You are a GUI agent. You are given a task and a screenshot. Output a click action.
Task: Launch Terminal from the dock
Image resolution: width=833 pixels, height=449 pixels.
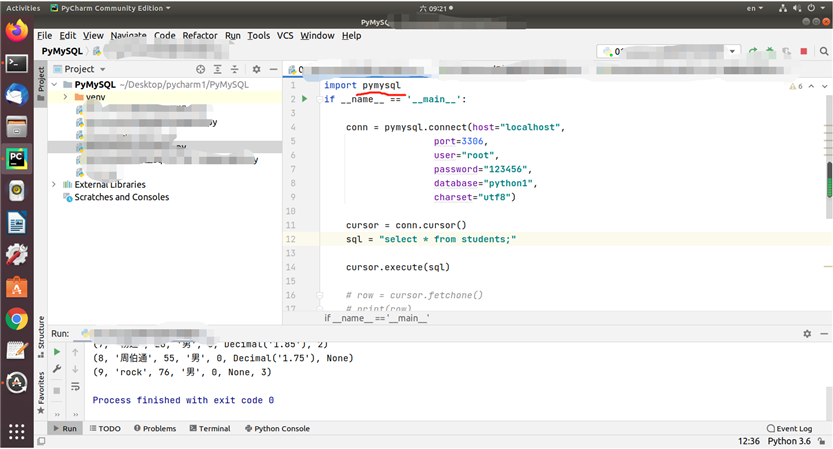[16, 64]
